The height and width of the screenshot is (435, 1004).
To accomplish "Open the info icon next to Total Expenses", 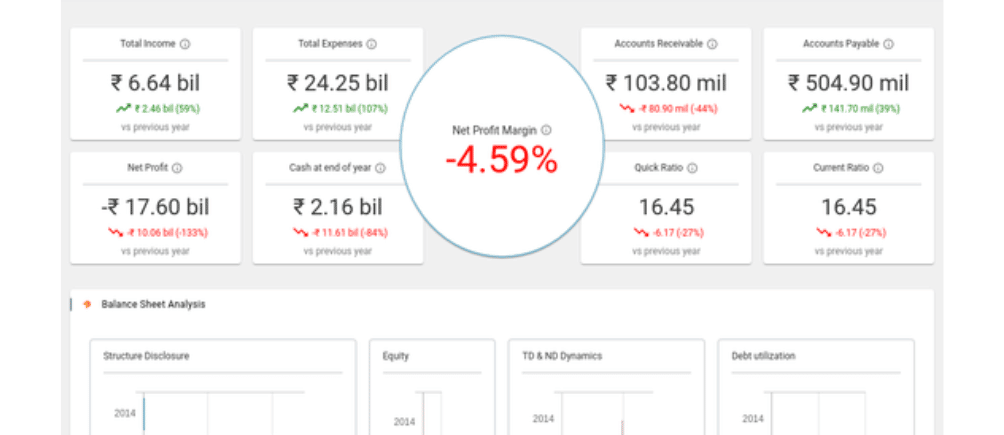I will [x=371, y=44].
